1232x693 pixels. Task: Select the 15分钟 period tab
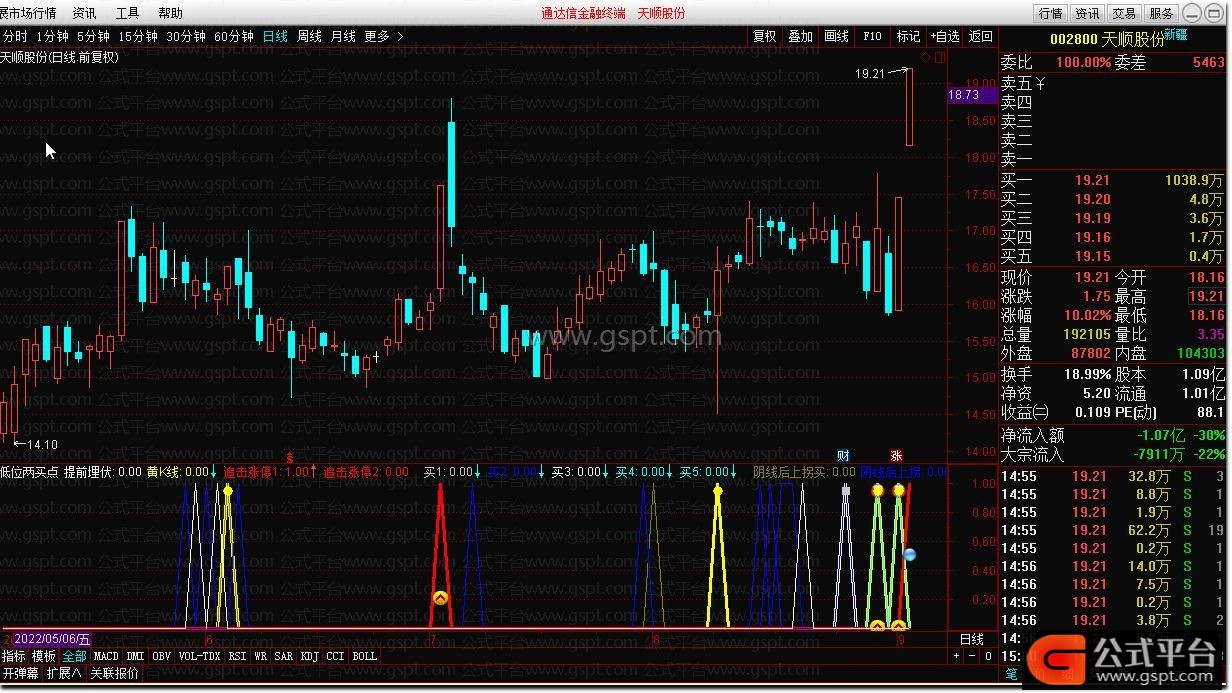[138, 36]
